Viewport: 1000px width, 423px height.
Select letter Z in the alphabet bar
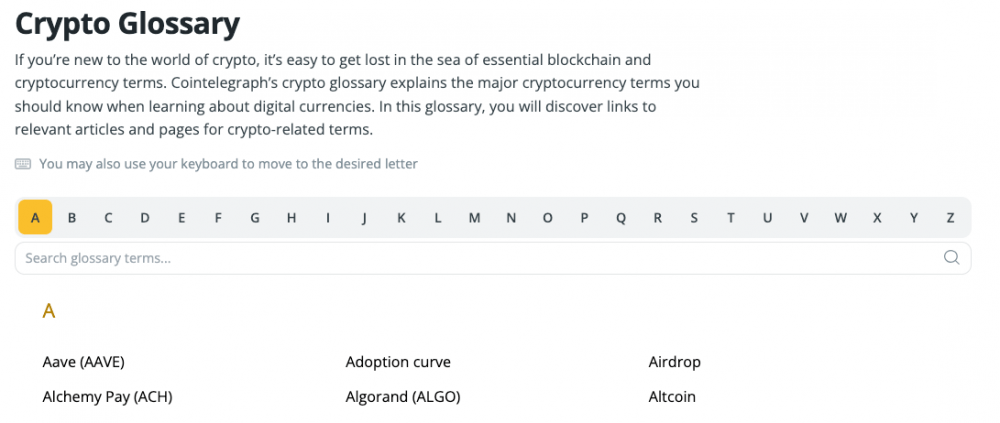(950, 218)
